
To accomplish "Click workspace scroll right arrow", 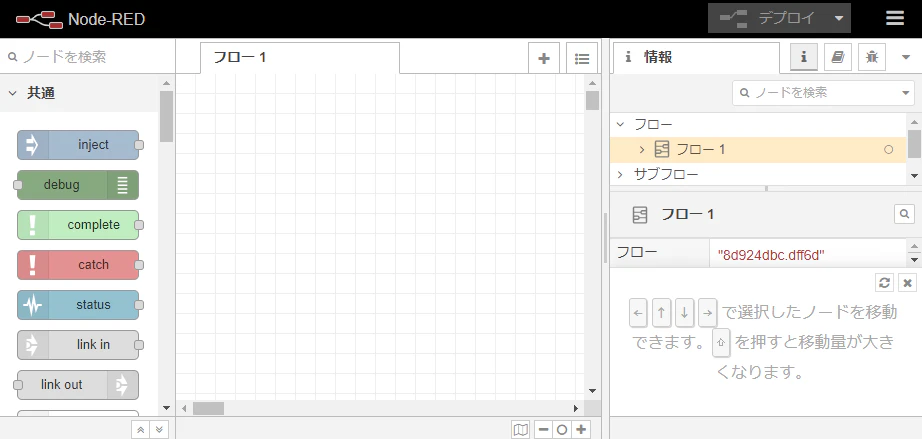I will pos(576,408).
